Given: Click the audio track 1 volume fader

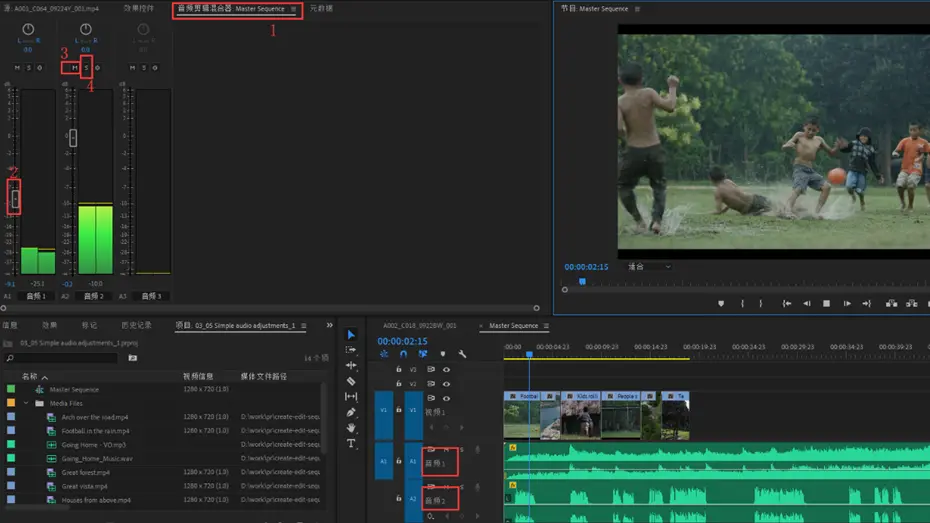Looking at the screenshot, I should pyautogui.click(x=15, y=199).
